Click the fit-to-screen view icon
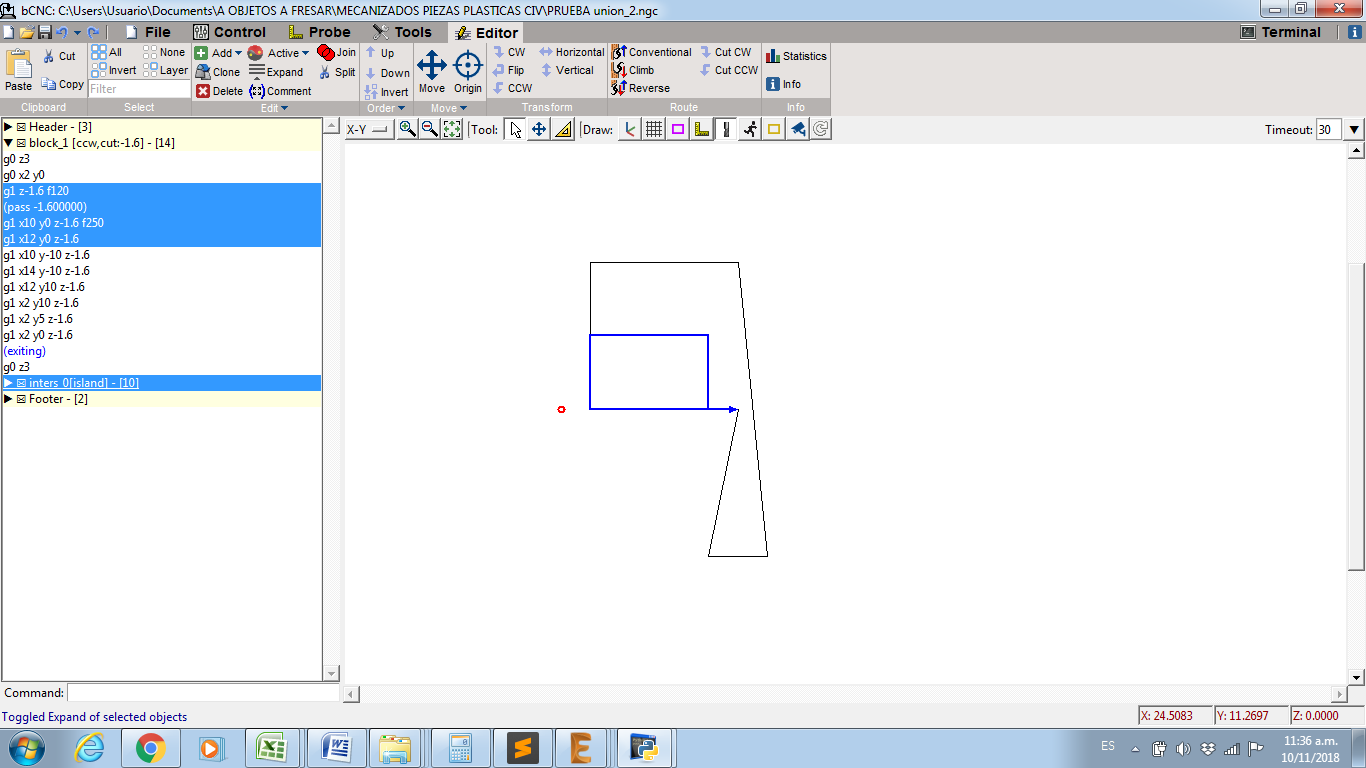Screen dimensions: 1366x768 pos(452,129)
